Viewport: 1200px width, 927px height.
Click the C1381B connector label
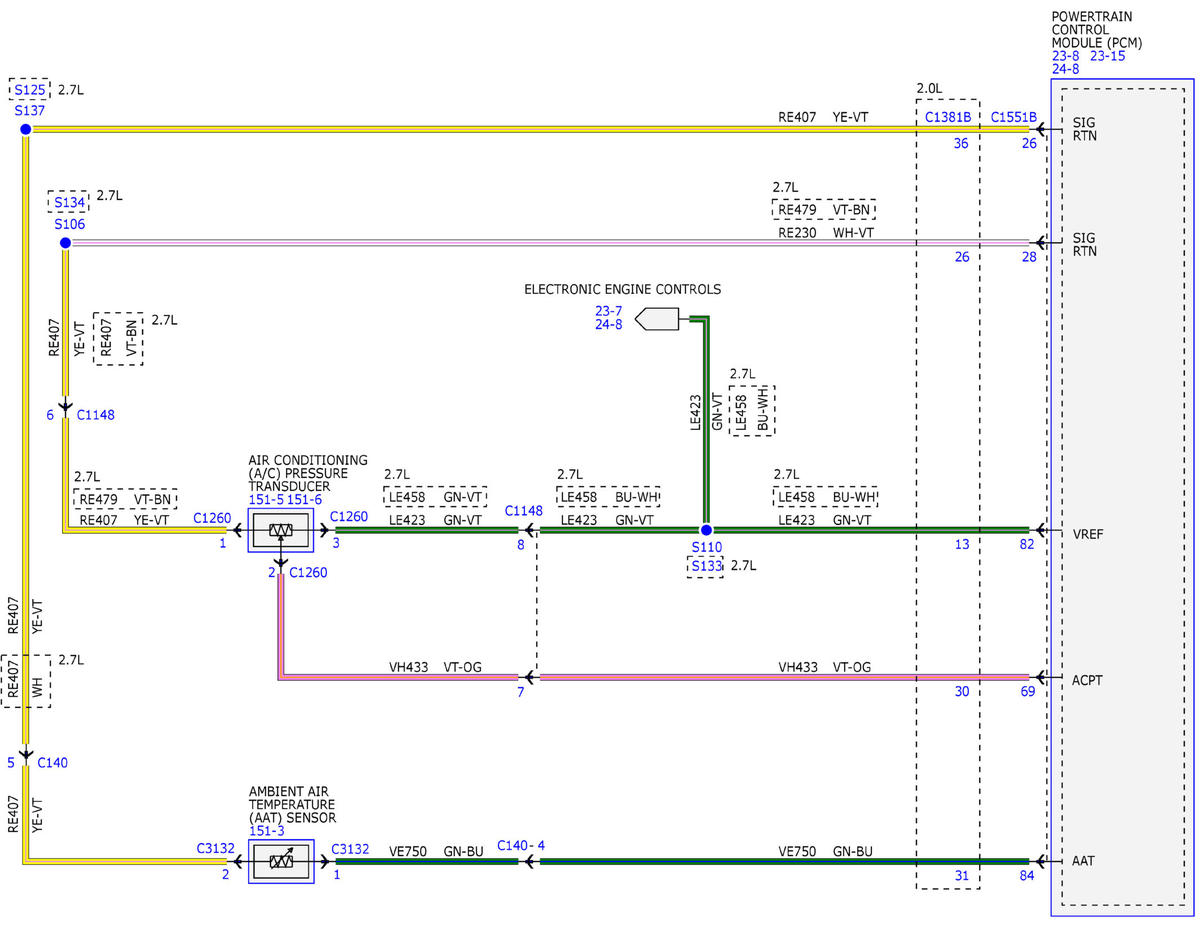point(948,117)
